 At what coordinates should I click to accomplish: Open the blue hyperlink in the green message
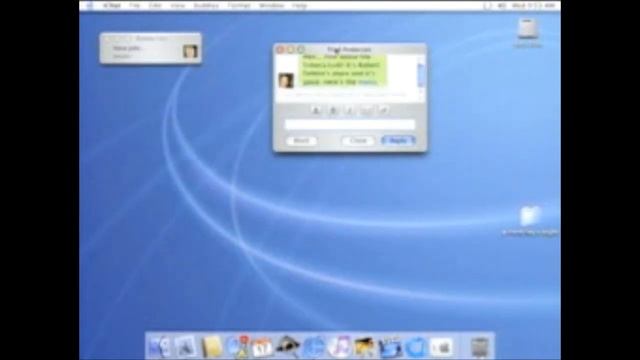coord(367,82)
